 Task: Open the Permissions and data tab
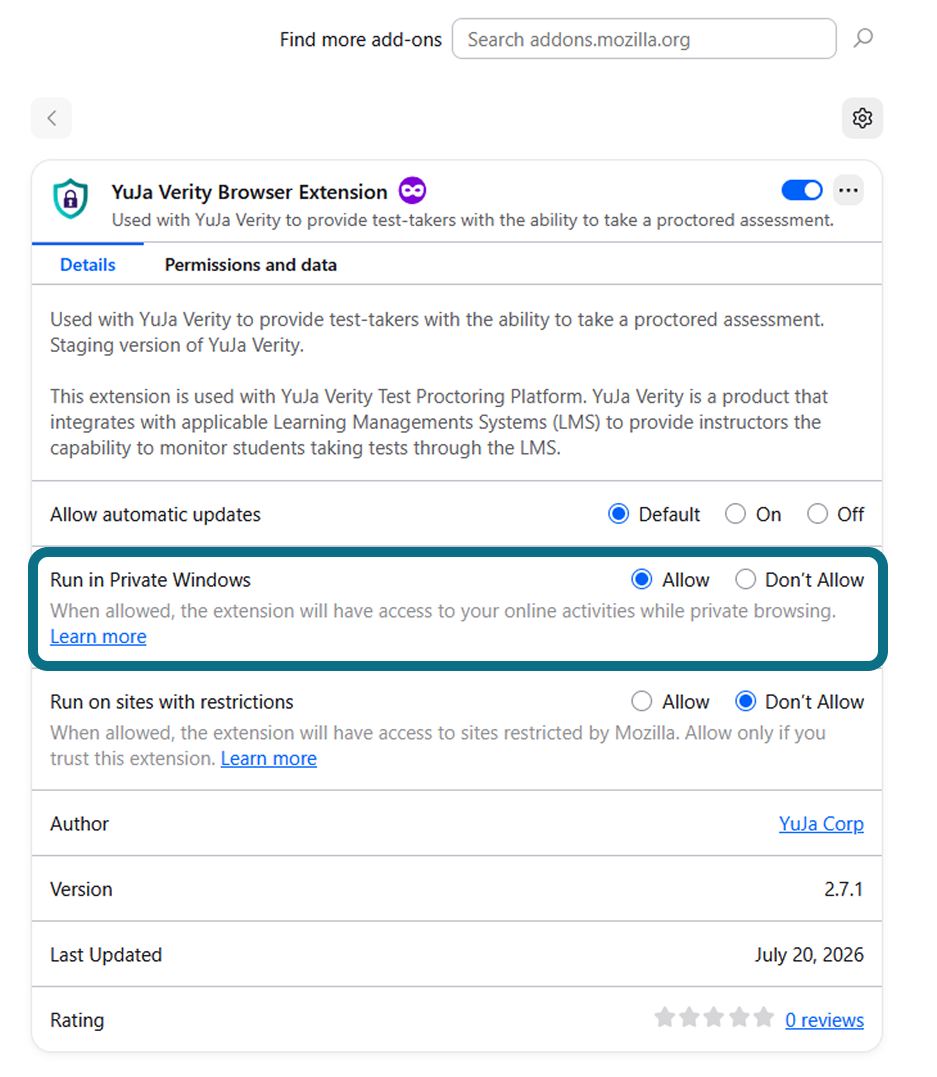coord(251,265)
